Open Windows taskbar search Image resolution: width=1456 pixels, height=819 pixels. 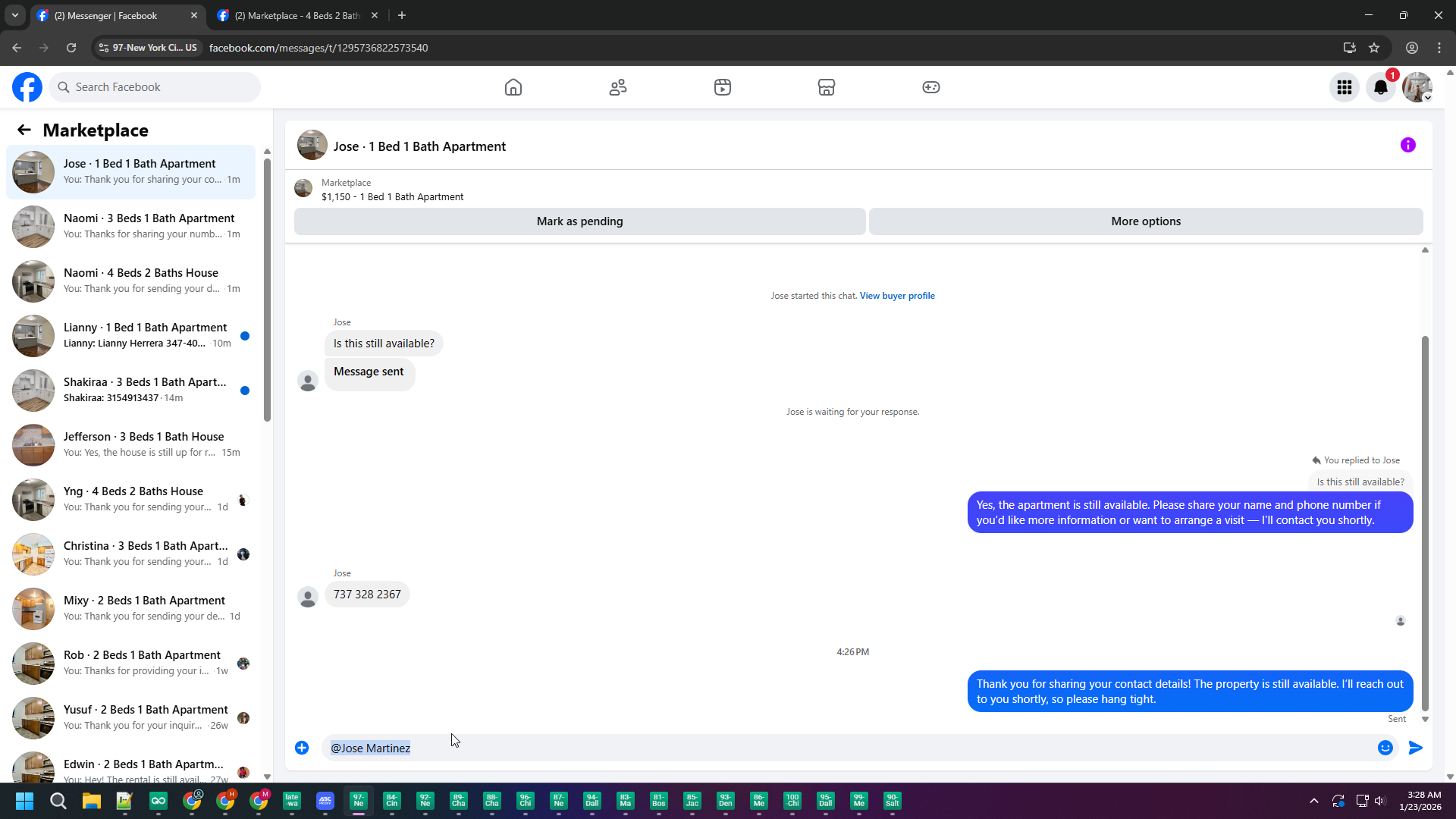coord(58,802)
